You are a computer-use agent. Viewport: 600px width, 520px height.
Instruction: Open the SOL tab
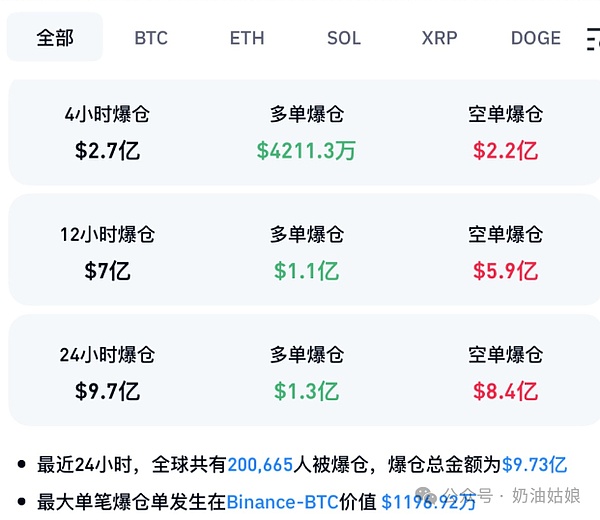coord(344,38)
